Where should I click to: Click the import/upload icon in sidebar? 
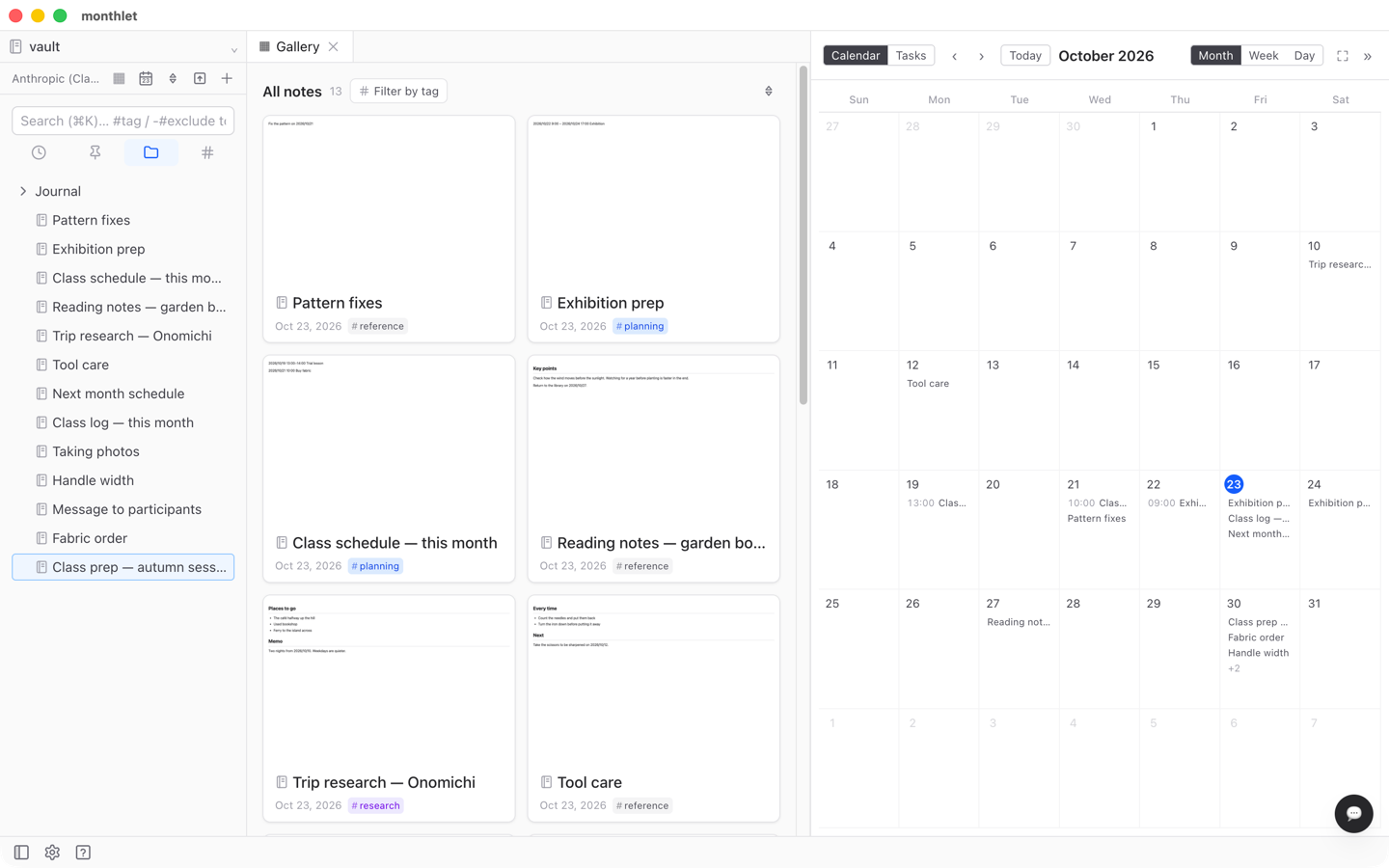tap(200, 78)
